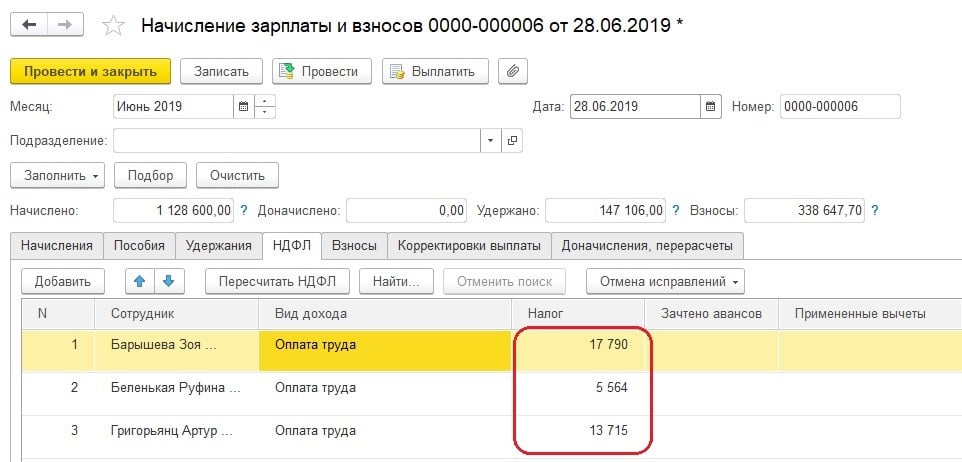
Task: Select the НДФЛ tab
Action: click(x=292, y=245)
